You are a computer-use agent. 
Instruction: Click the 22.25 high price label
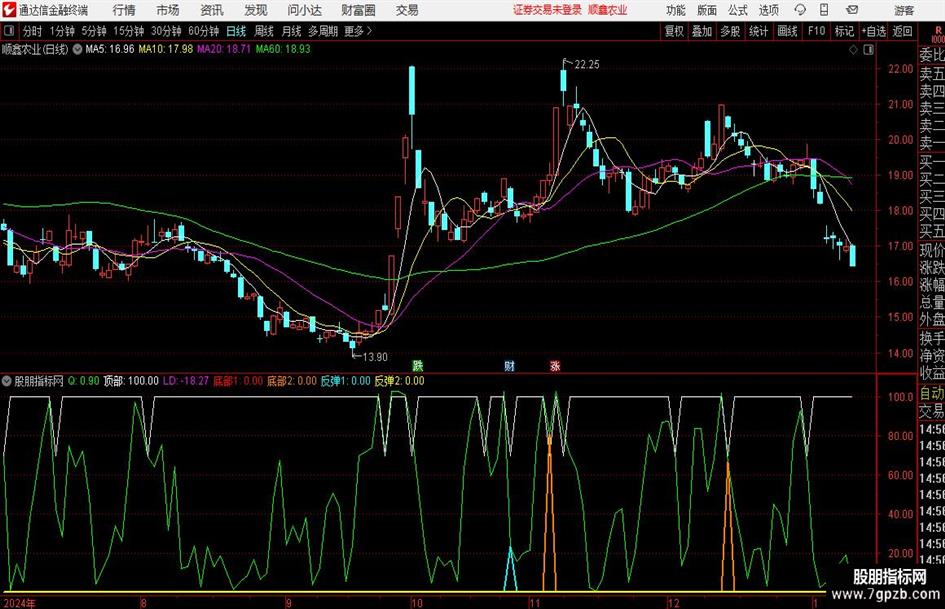pyautogui.click(x=587, y=65)
